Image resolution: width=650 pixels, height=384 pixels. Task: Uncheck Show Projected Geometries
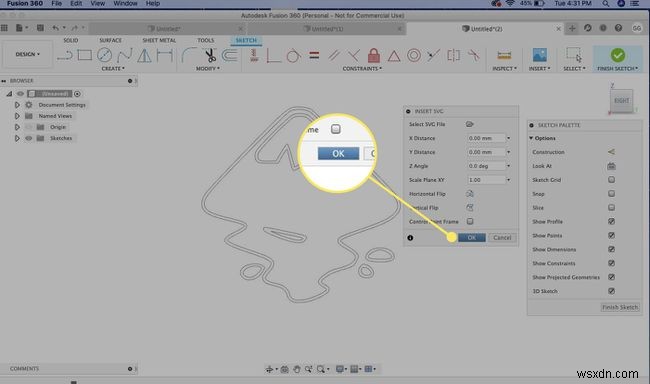pyautogui.click(x=611, y=277)
